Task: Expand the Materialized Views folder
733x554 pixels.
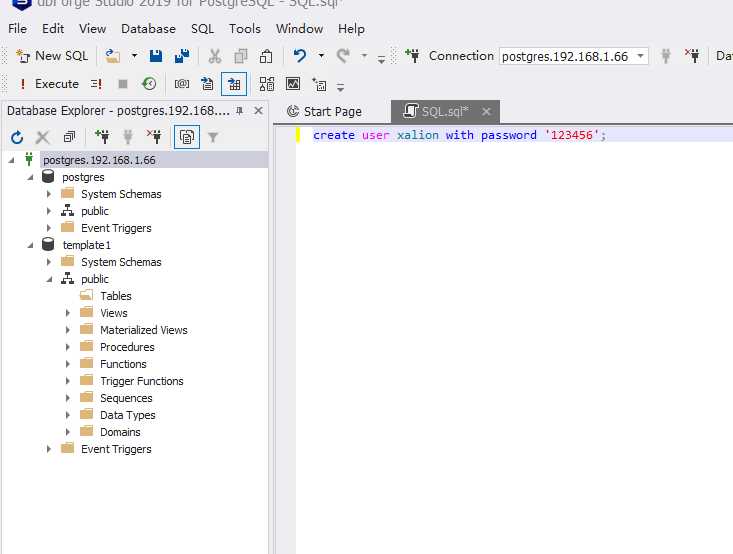Action: 68,330
